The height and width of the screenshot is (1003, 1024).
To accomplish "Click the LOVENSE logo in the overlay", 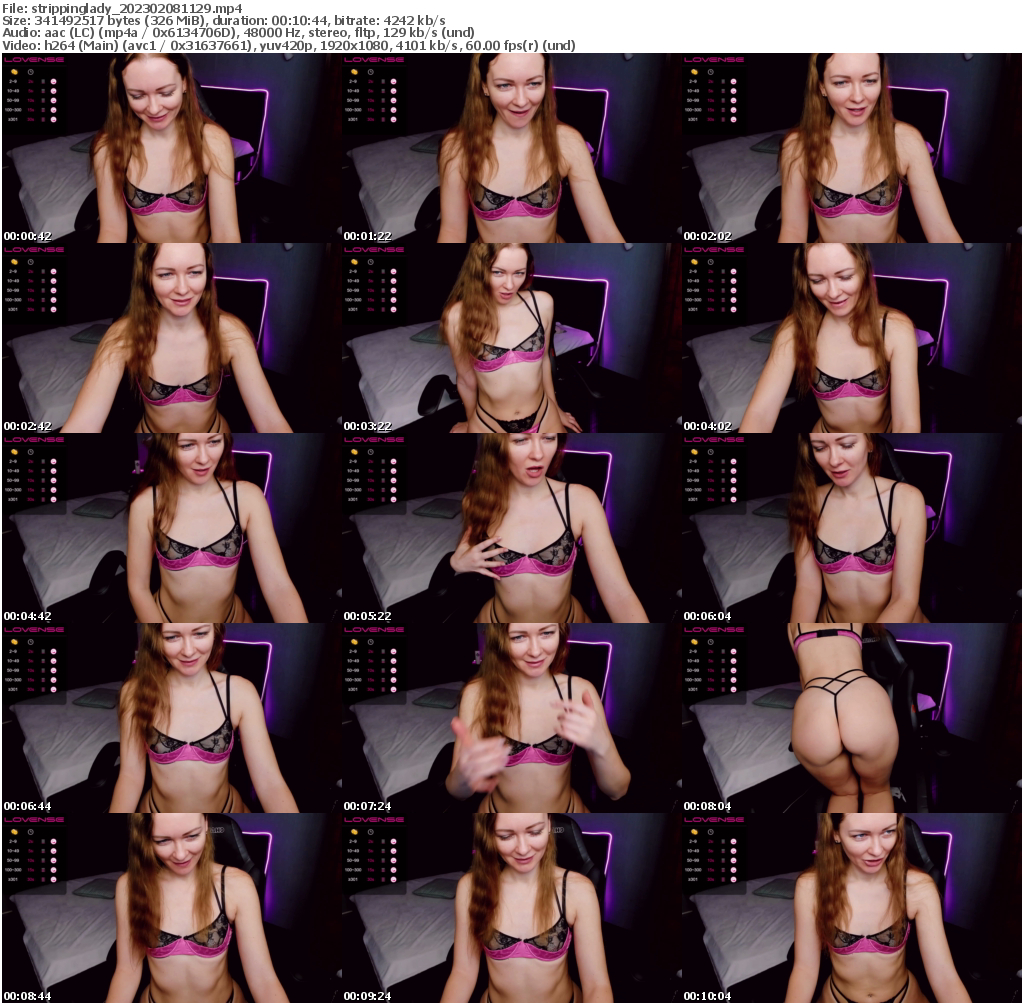I will tap(33, 60).
